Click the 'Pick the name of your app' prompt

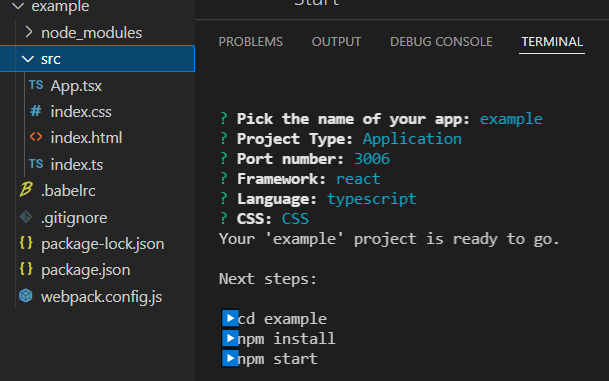(x=353, y=119)
